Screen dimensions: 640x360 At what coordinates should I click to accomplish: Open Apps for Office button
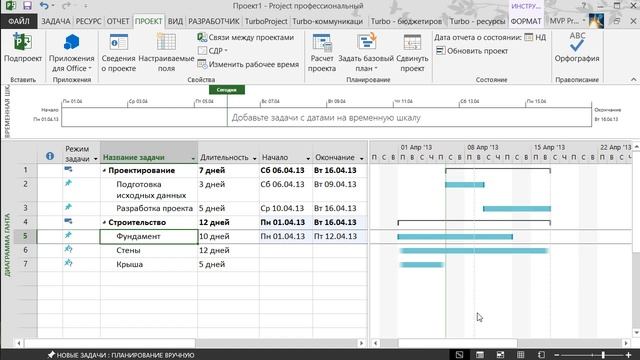click(x=71, y=52)
